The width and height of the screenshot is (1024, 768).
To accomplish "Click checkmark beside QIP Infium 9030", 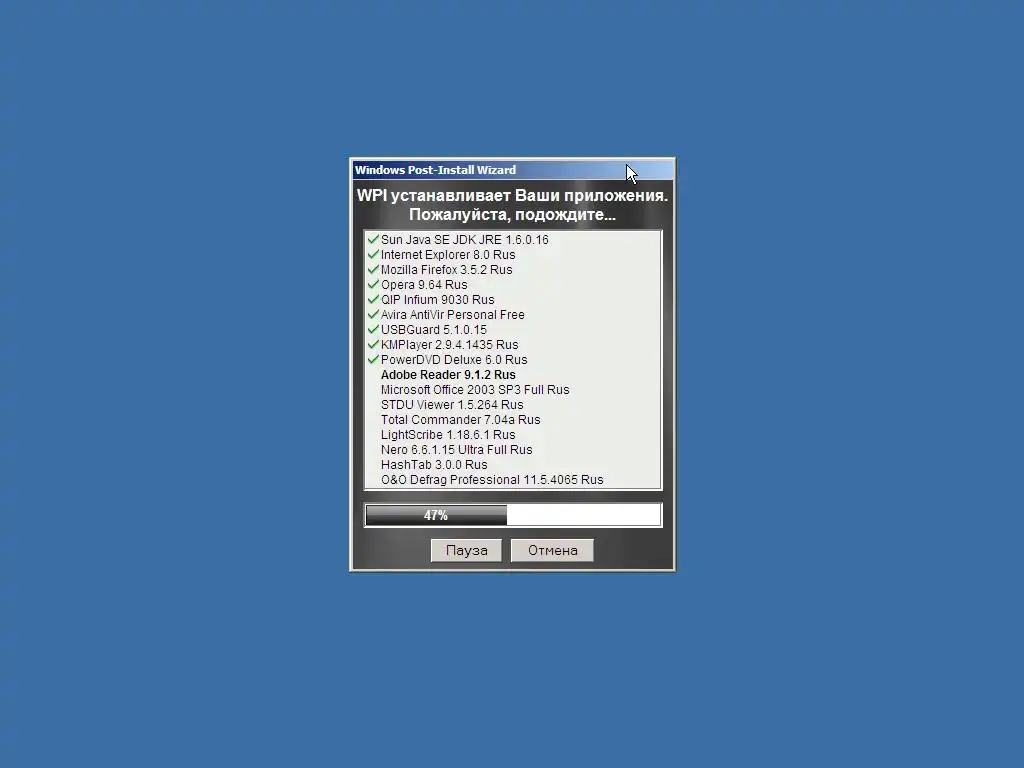I will pos(373,299).
